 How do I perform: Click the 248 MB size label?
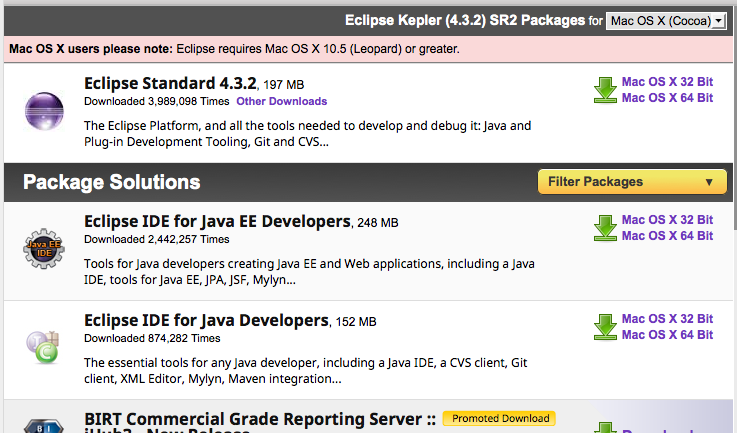point(377,223)
